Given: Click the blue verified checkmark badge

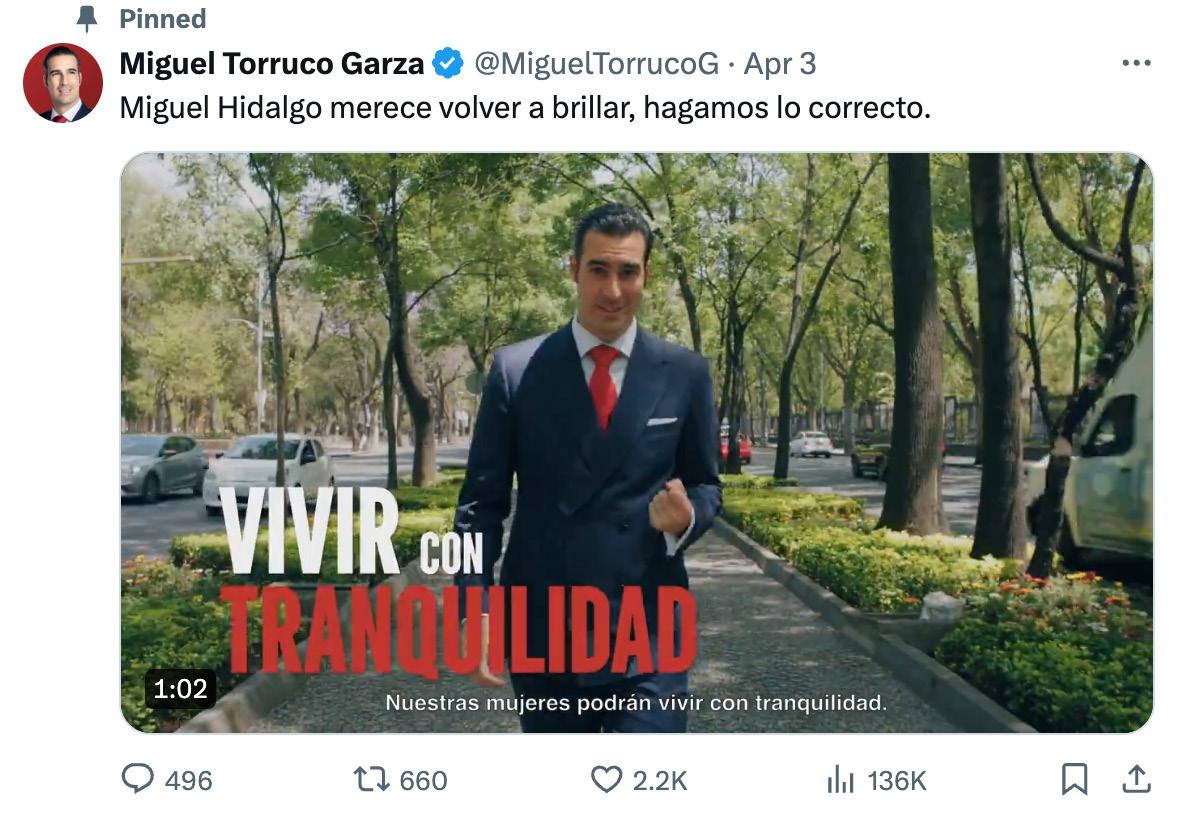Looking at the screenshot, I should pos(448,64).
